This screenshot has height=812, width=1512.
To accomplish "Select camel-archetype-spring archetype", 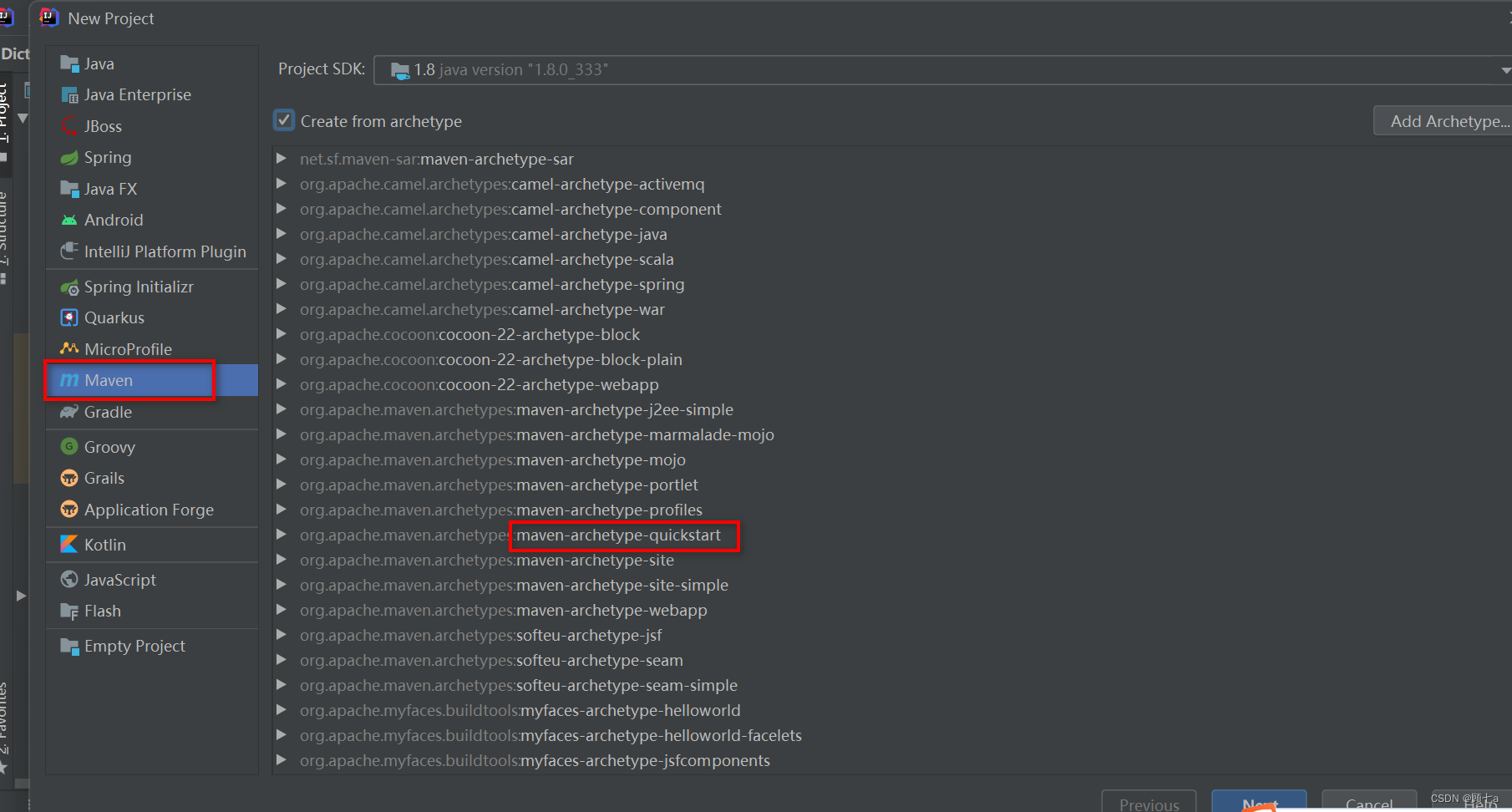I will coord(598,284).
